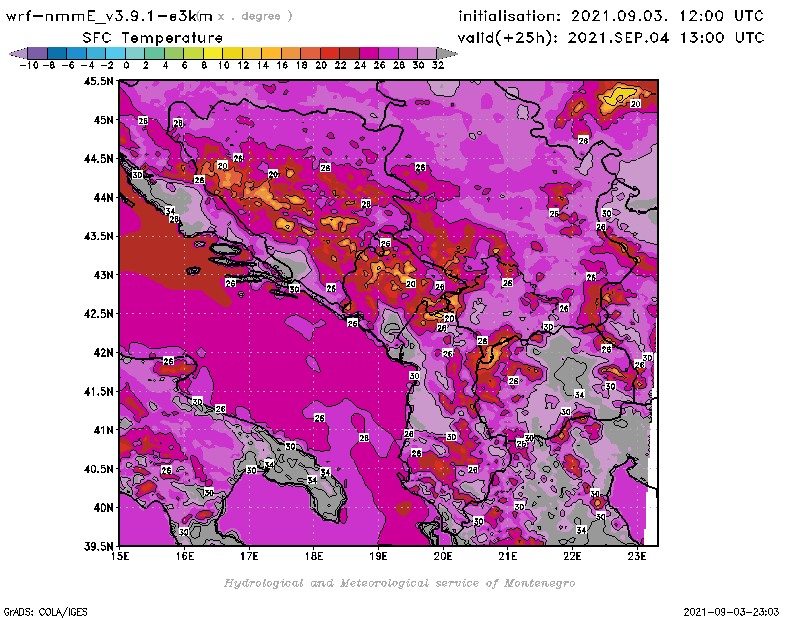Click the model name 'wrf-nmmE_v3.9.1-e3km' title
This screenshot has width=800, height=618.
108,16
